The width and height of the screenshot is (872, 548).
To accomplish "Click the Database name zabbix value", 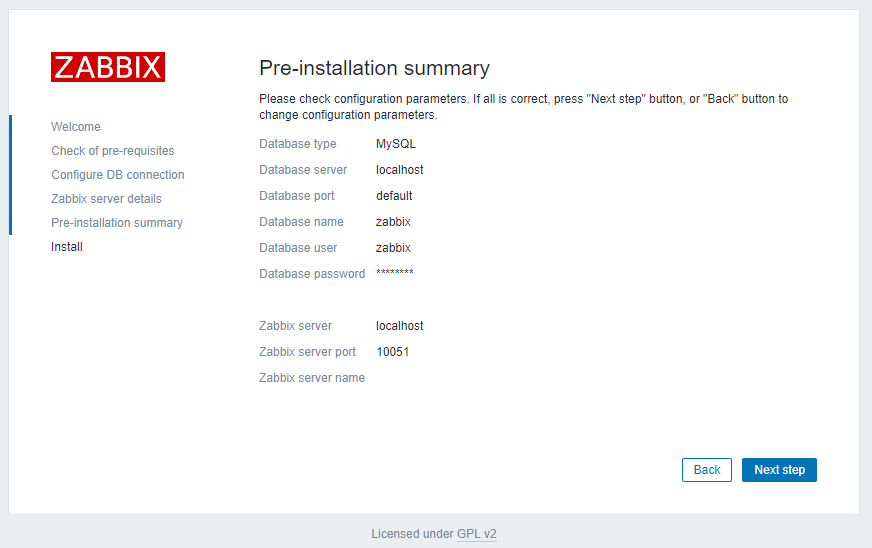I will 393,222.
